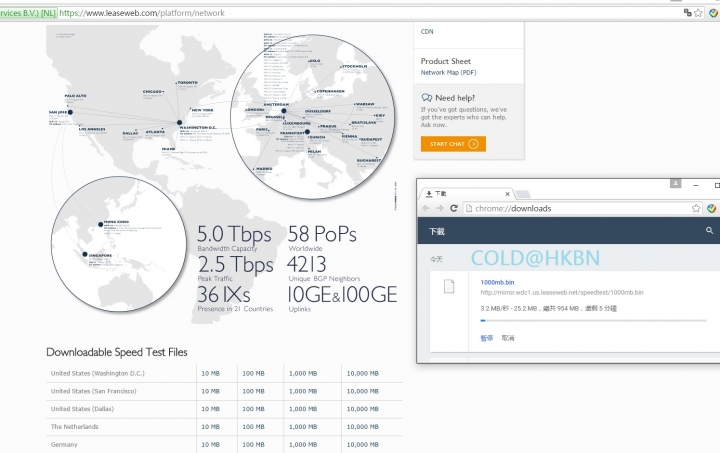This screenshot has height=453, width=720.
Task: Click the user profile icon in downloads window
Action: 675,184
